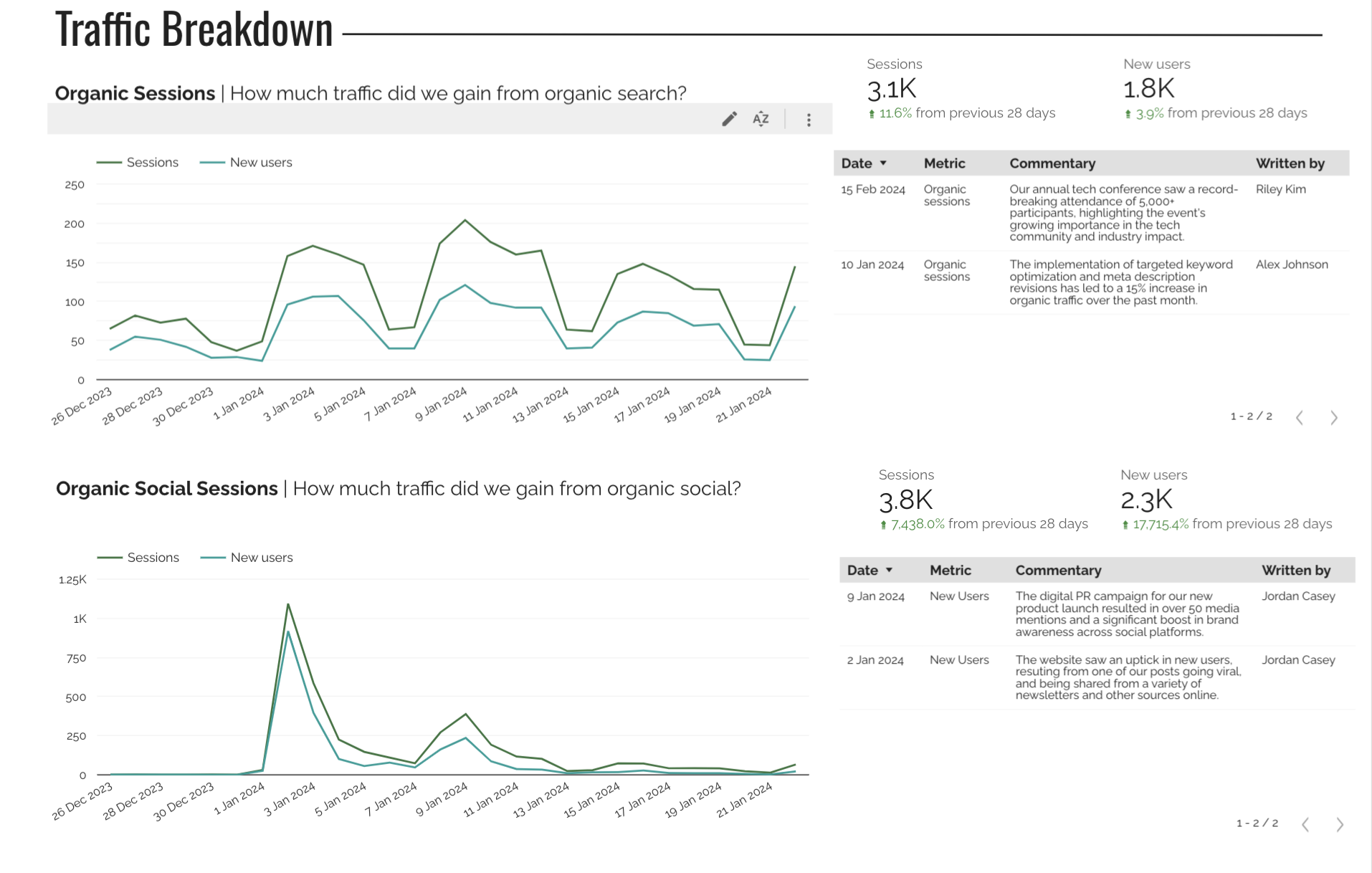The width and height of the screenshot is (1372, 873).
Task: Go to previous page in social commentary table
Action: [x=1305, y=824]
